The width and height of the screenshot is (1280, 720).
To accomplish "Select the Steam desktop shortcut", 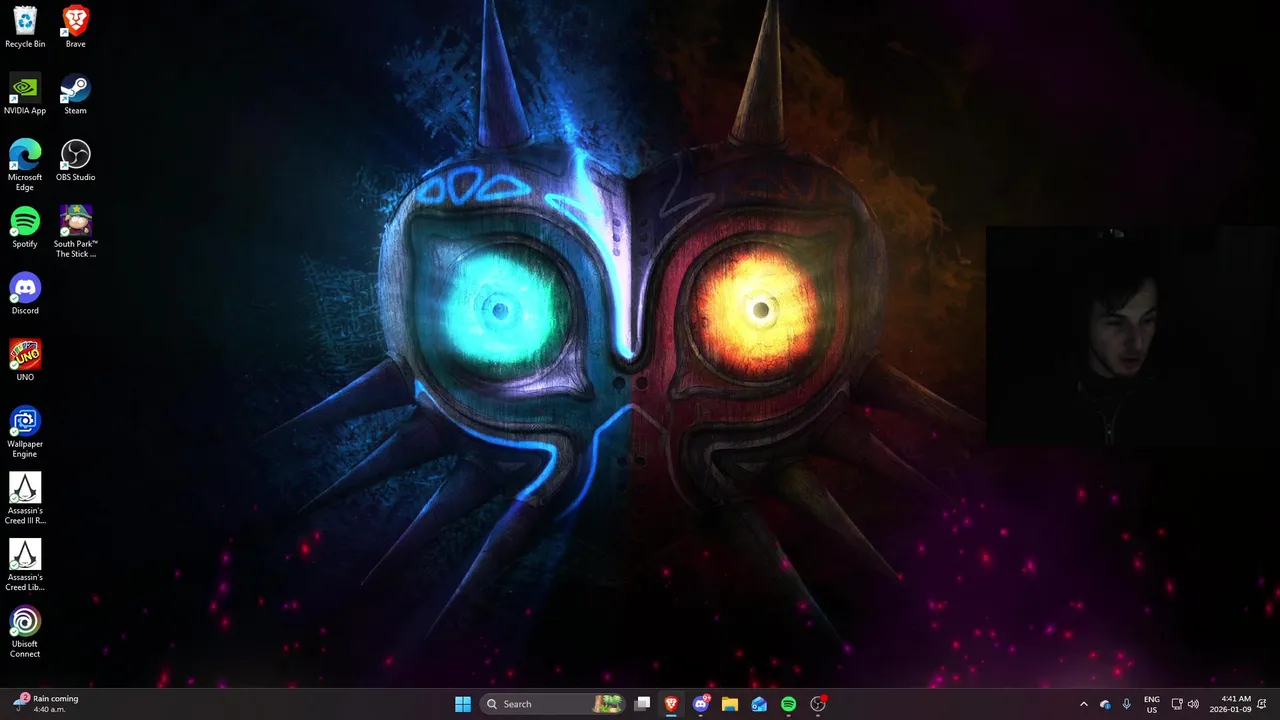I will tap(75, 94).
